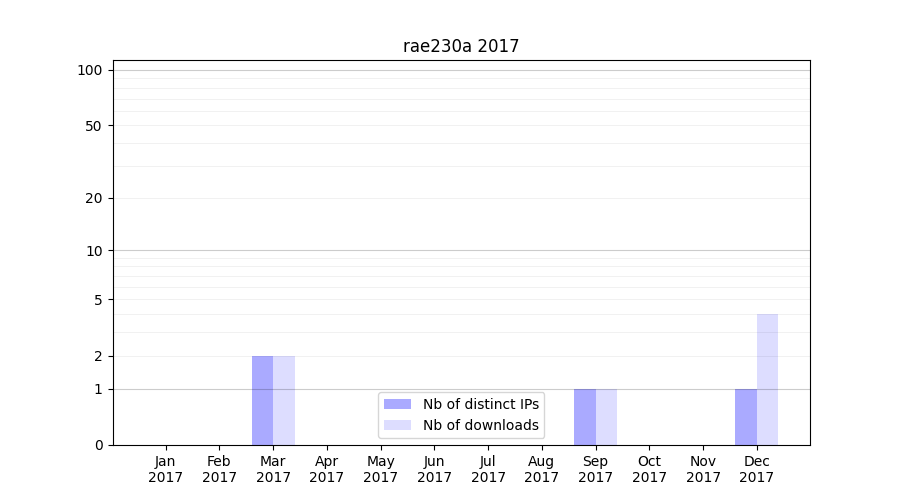
Task: Select the Dec 2017 x-axis label
Action: (757, 469)
